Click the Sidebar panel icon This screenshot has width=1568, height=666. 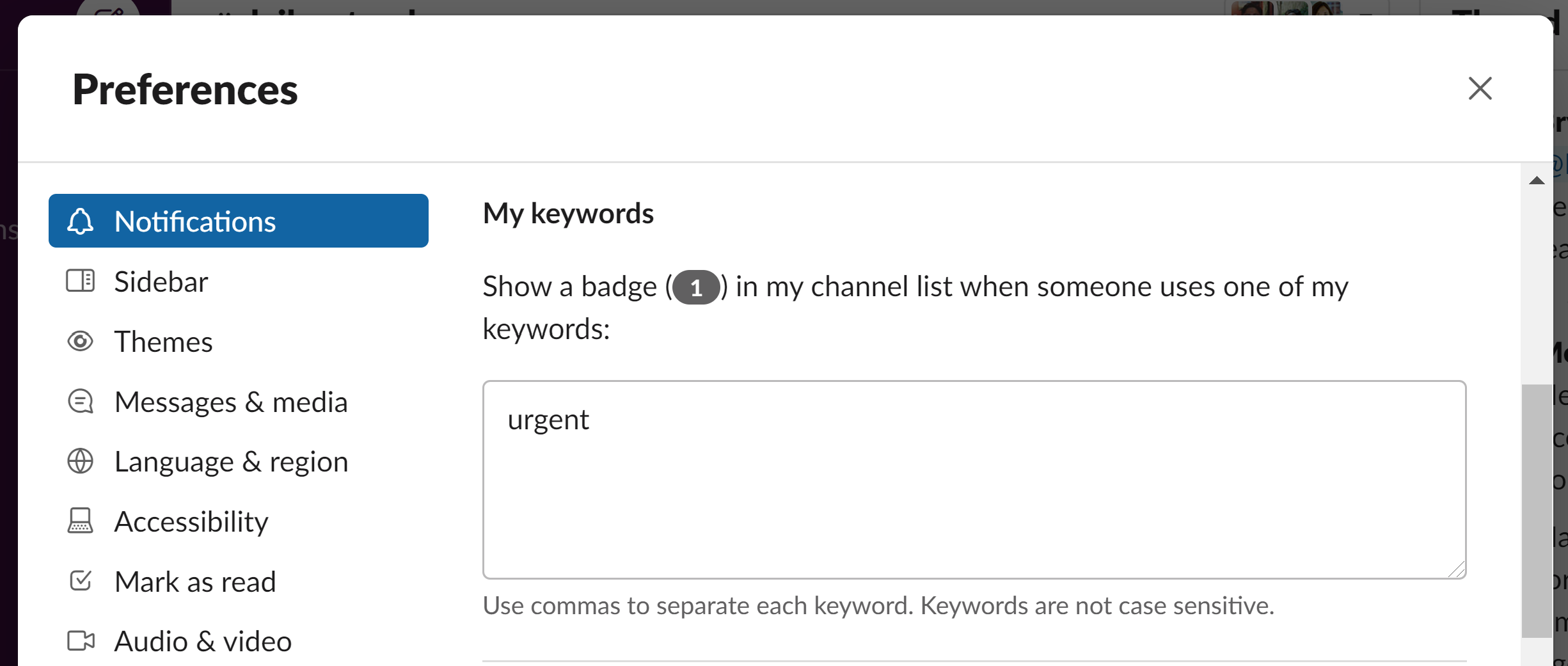81,281
